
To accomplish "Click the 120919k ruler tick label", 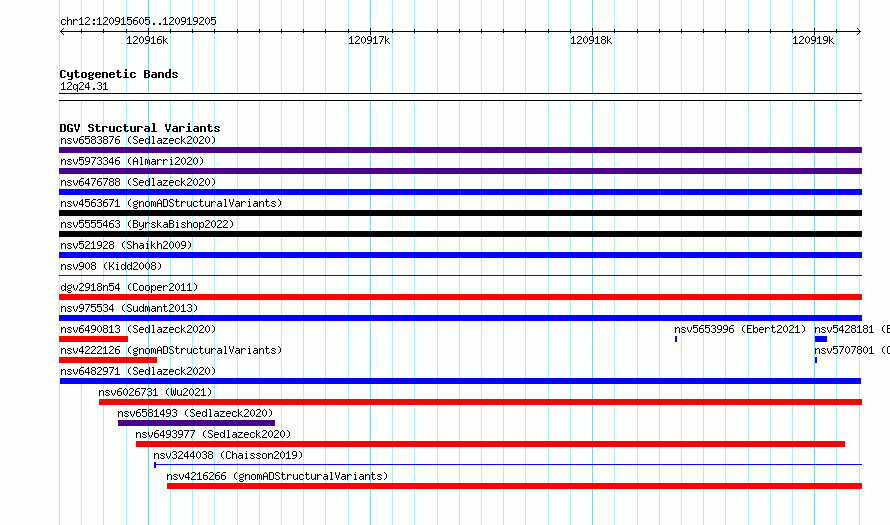I will 813,40.
